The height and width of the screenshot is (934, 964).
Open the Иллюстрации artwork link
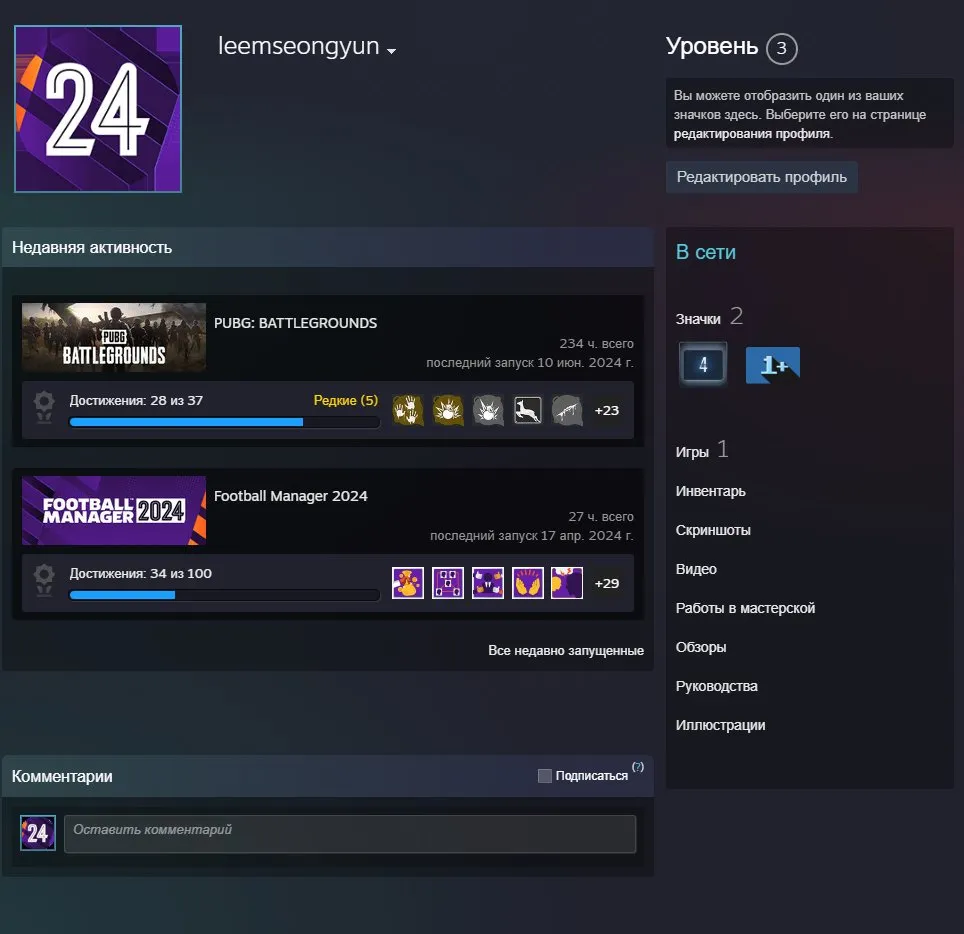[x=721, y=726]
